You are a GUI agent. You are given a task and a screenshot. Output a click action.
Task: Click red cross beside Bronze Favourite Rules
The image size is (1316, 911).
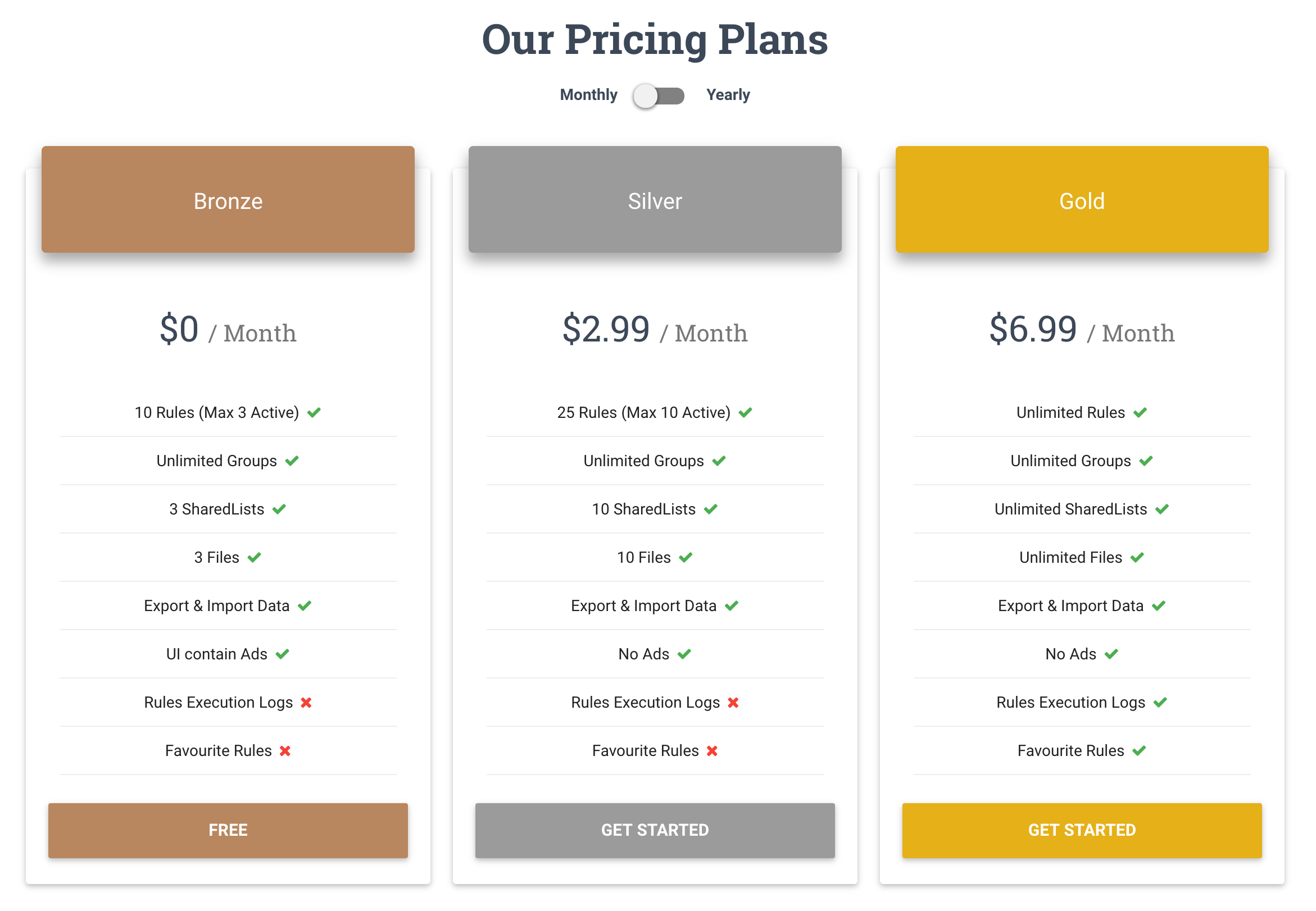tap(285, 751)
